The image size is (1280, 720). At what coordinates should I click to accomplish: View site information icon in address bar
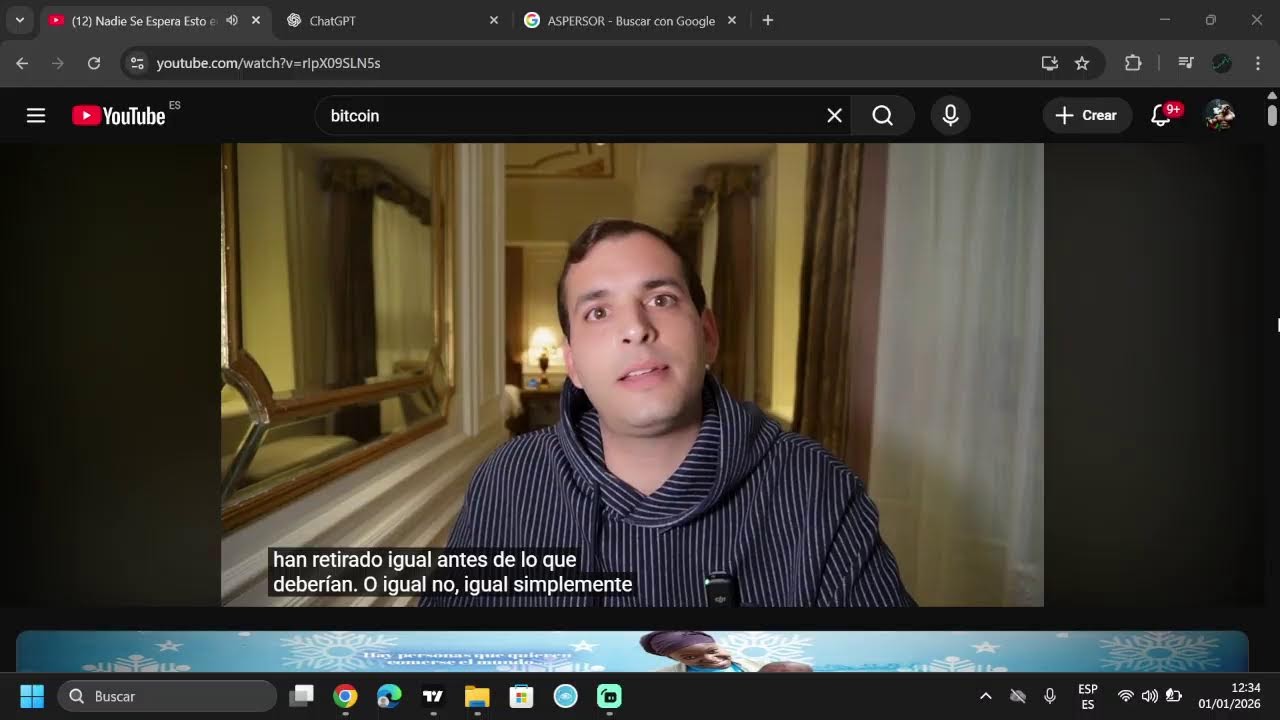click(138, 63)
